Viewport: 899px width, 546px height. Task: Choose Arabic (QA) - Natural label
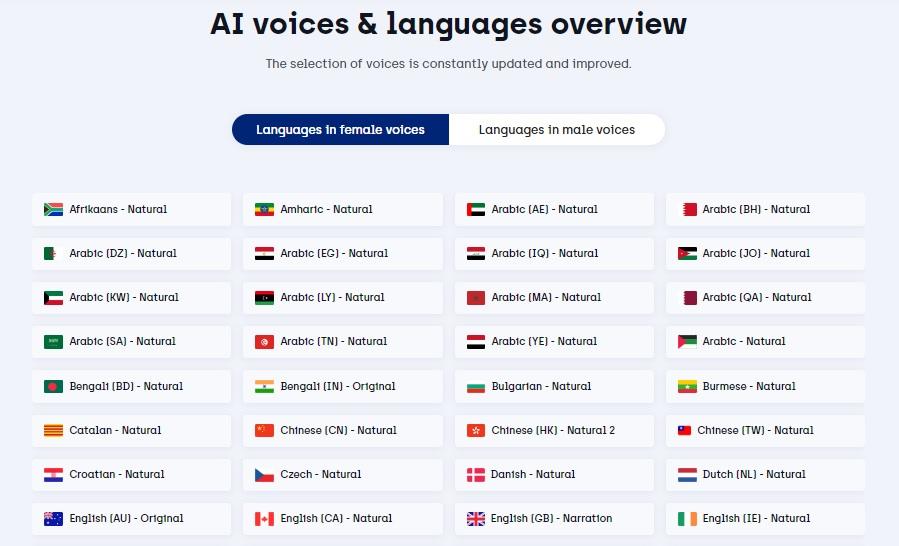click(757, 298)
